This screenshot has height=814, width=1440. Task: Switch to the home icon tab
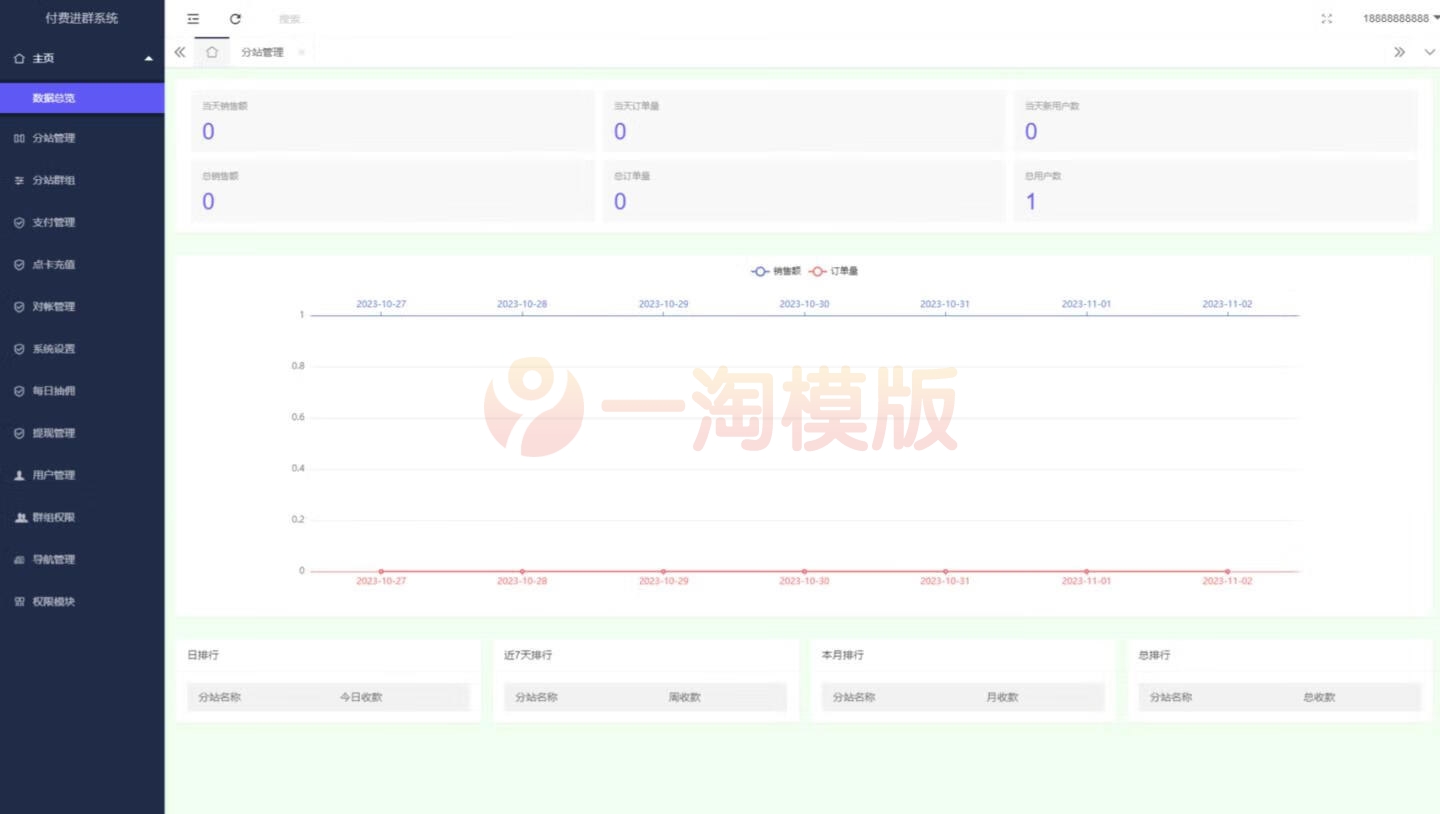tap(212, 52)
